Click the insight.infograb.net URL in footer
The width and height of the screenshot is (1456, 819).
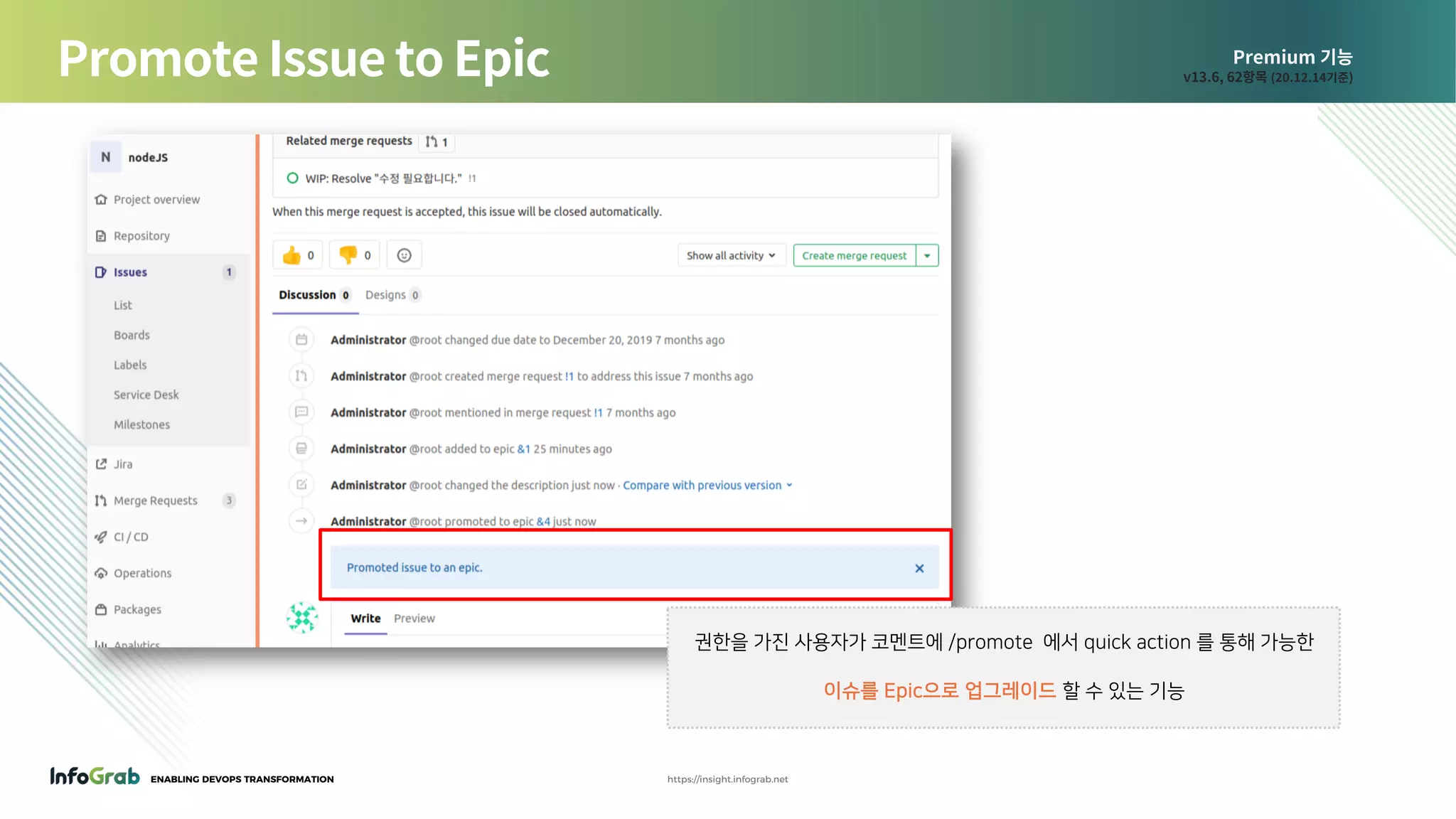click(x=727, y=779)
